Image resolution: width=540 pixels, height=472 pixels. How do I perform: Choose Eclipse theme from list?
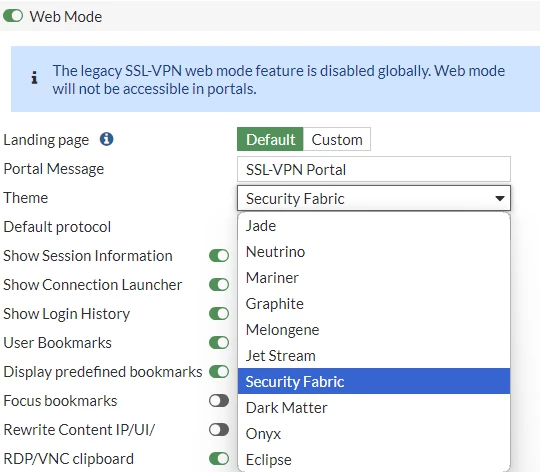pos(374,460)
